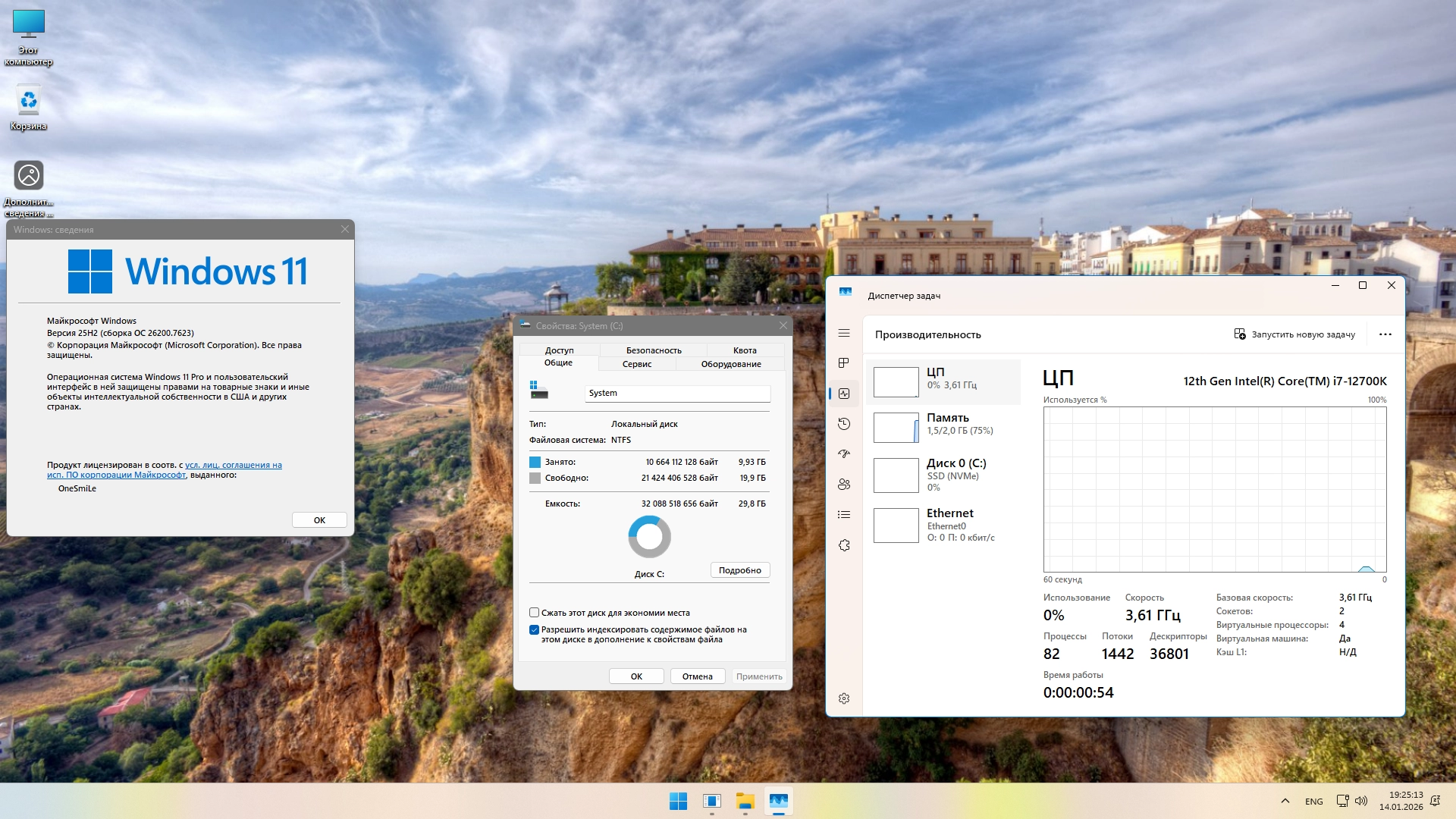
Task: Open Services puzzle icon in sidebar
Action: point(844,545)
